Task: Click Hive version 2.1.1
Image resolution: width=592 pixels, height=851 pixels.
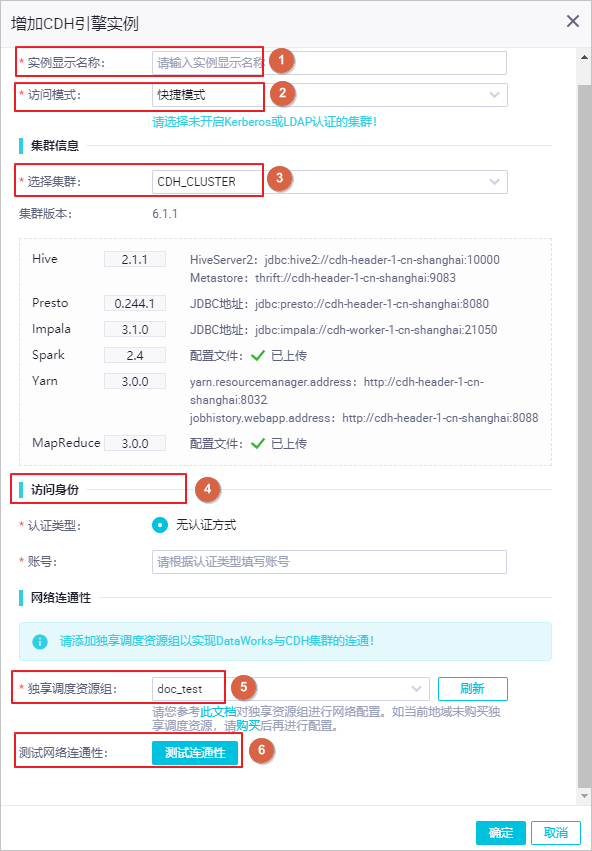Action: (135, 259)
